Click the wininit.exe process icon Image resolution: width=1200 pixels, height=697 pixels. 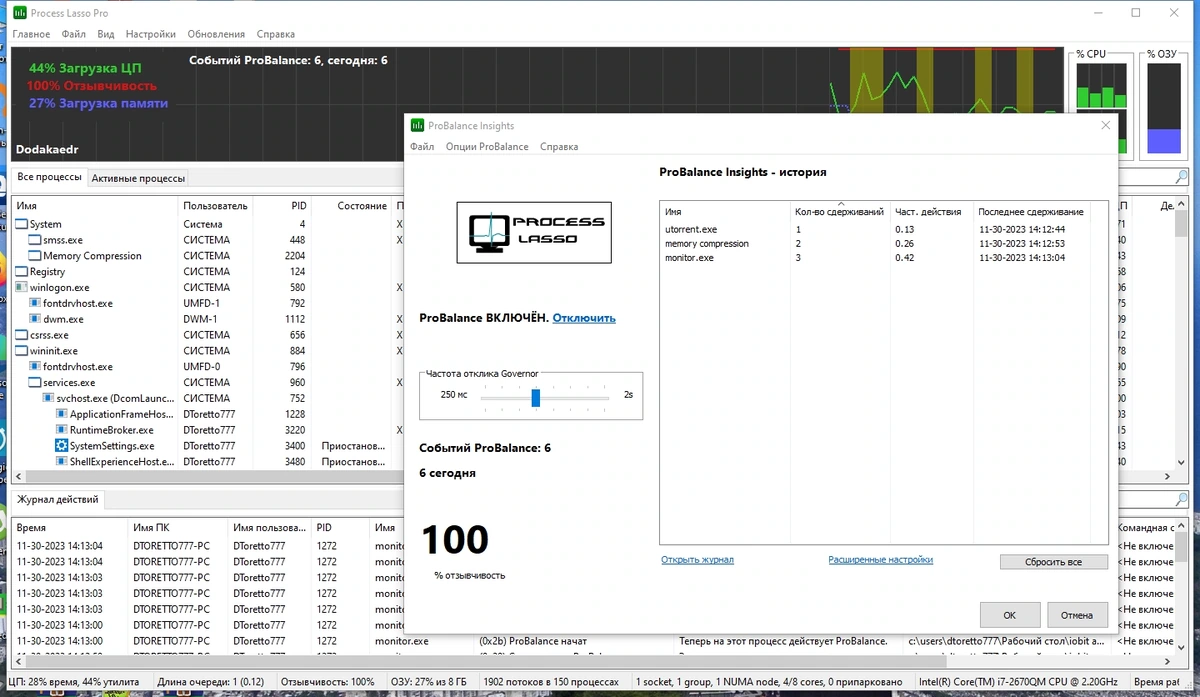[x=21, y=351]
